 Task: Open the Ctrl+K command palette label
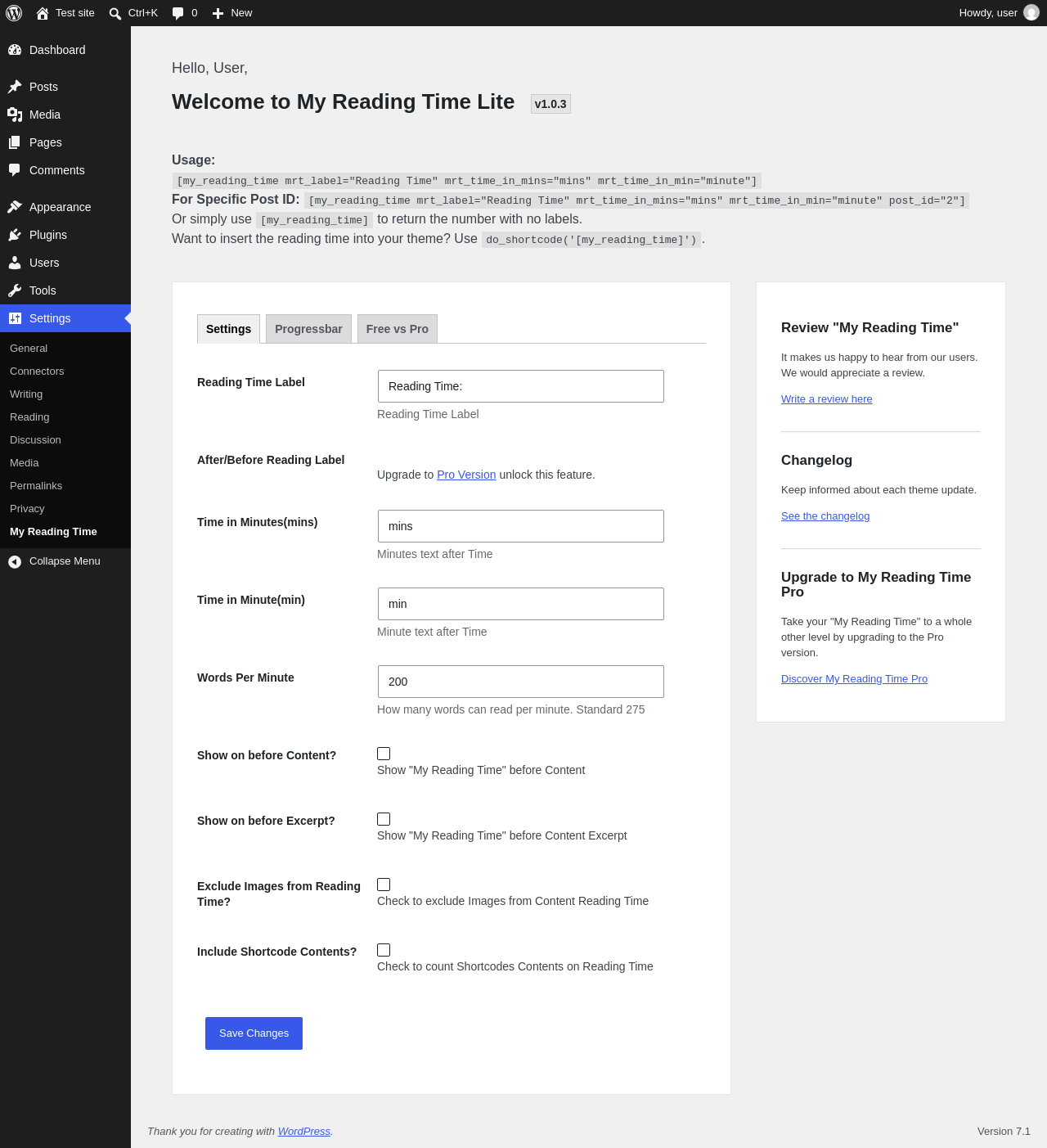point(143,13)
